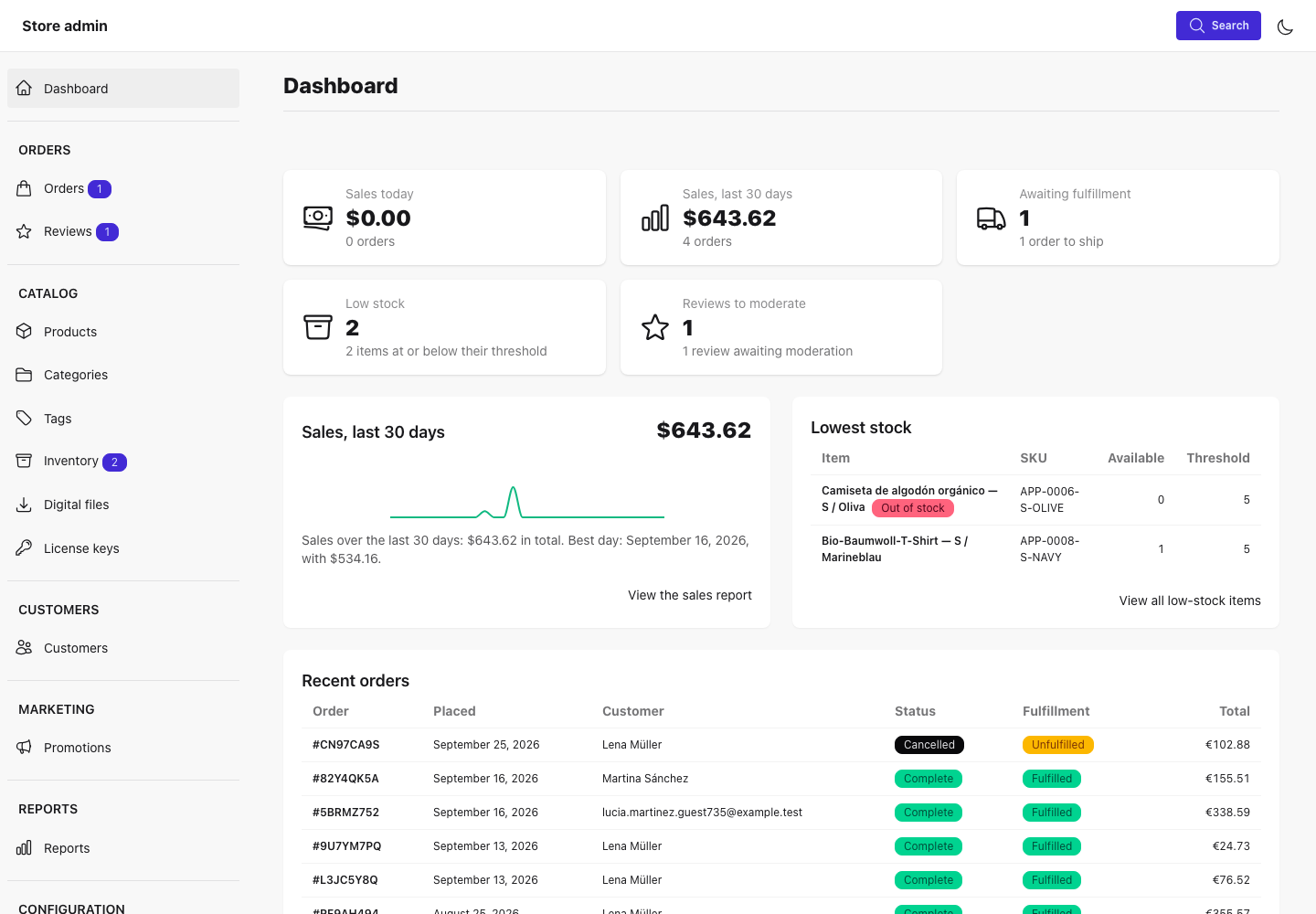Click the cash icon on Sales today card

point(318,218)
